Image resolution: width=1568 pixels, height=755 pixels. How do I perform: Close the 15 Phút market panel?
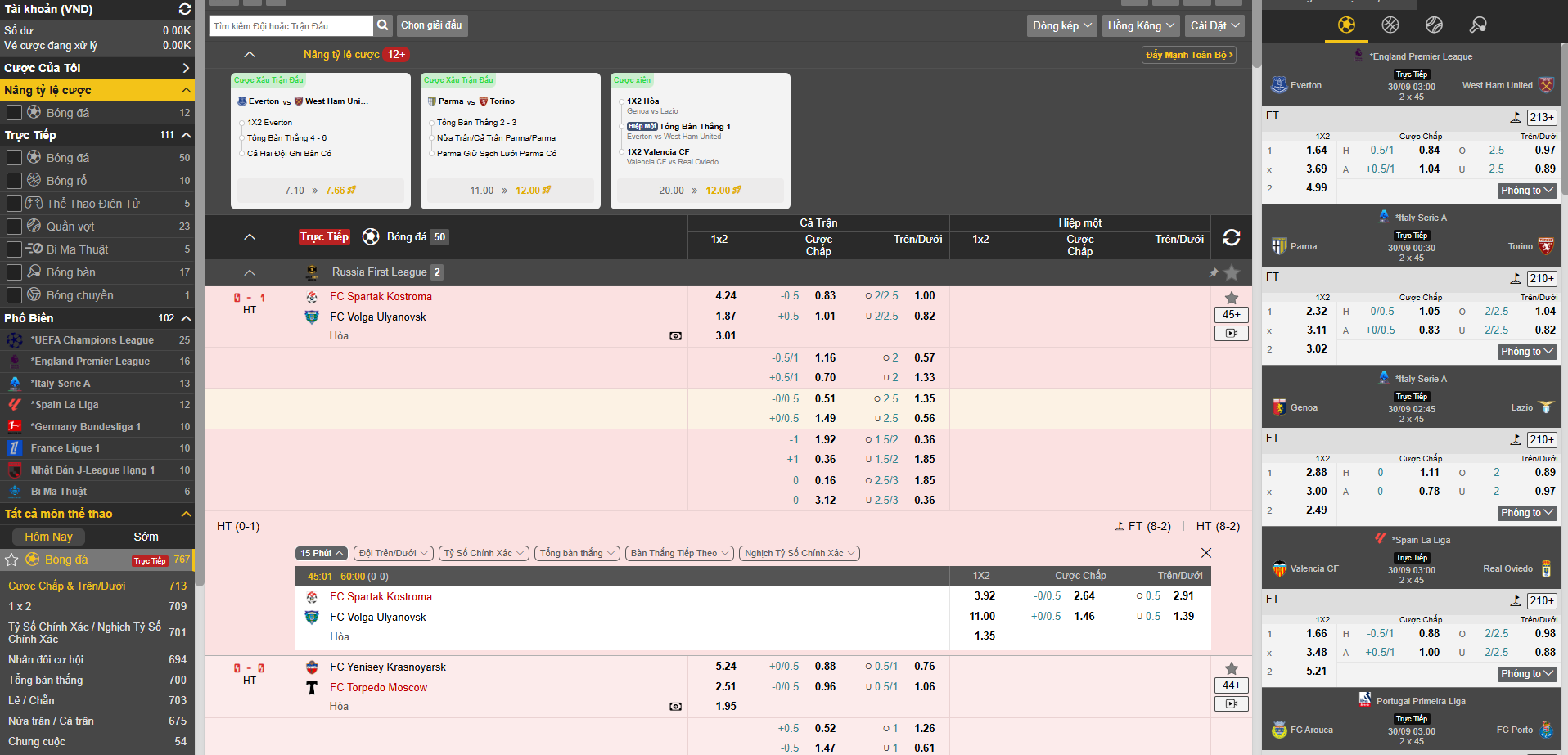1205,553
